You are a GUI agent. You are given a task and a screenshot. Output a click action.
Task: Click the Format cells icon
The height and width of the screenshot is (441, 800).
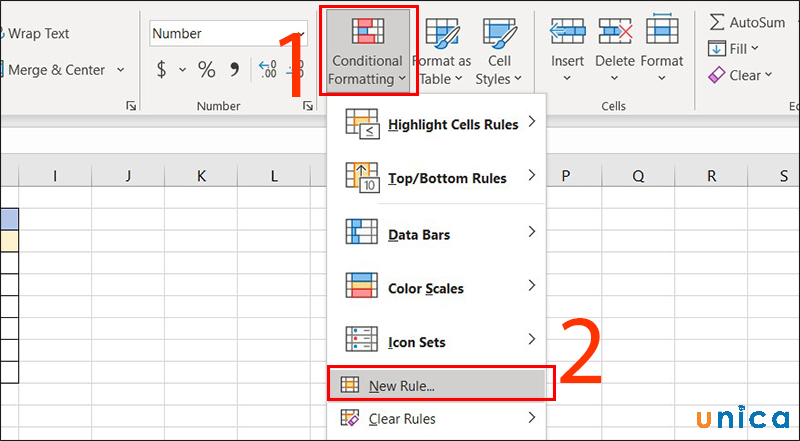coord(662,34)
